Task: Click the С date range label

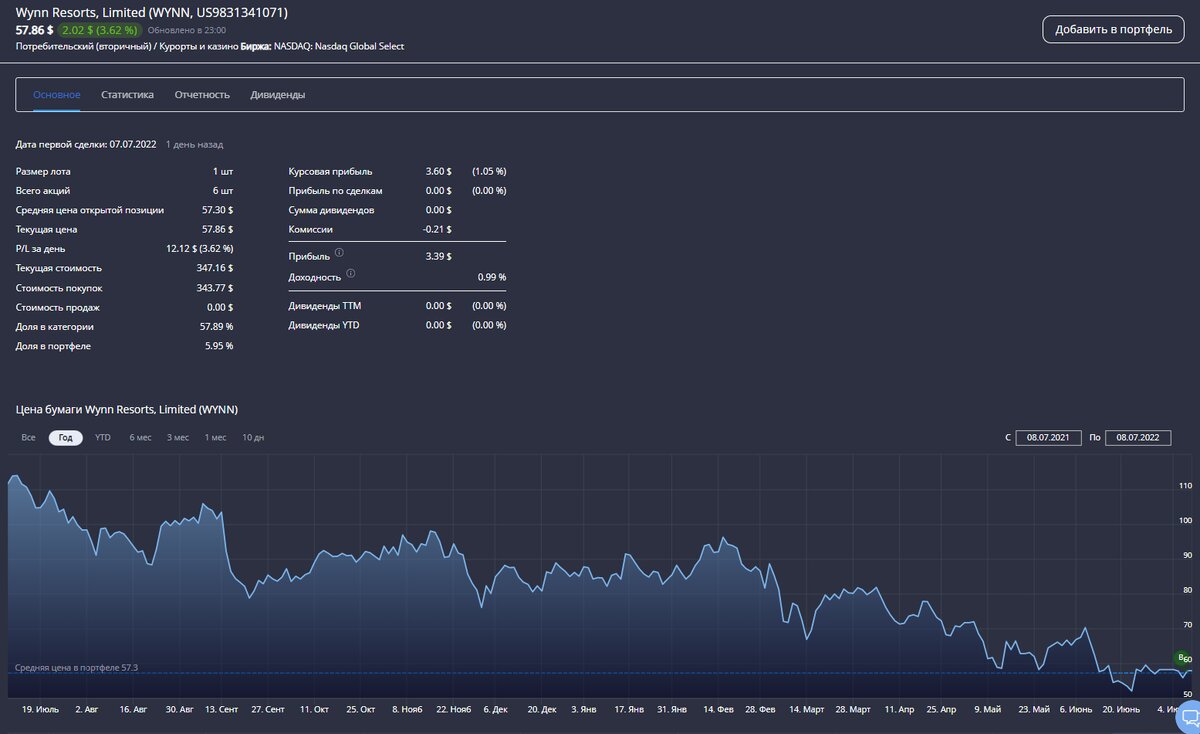Action: [x=1009, y=438]
